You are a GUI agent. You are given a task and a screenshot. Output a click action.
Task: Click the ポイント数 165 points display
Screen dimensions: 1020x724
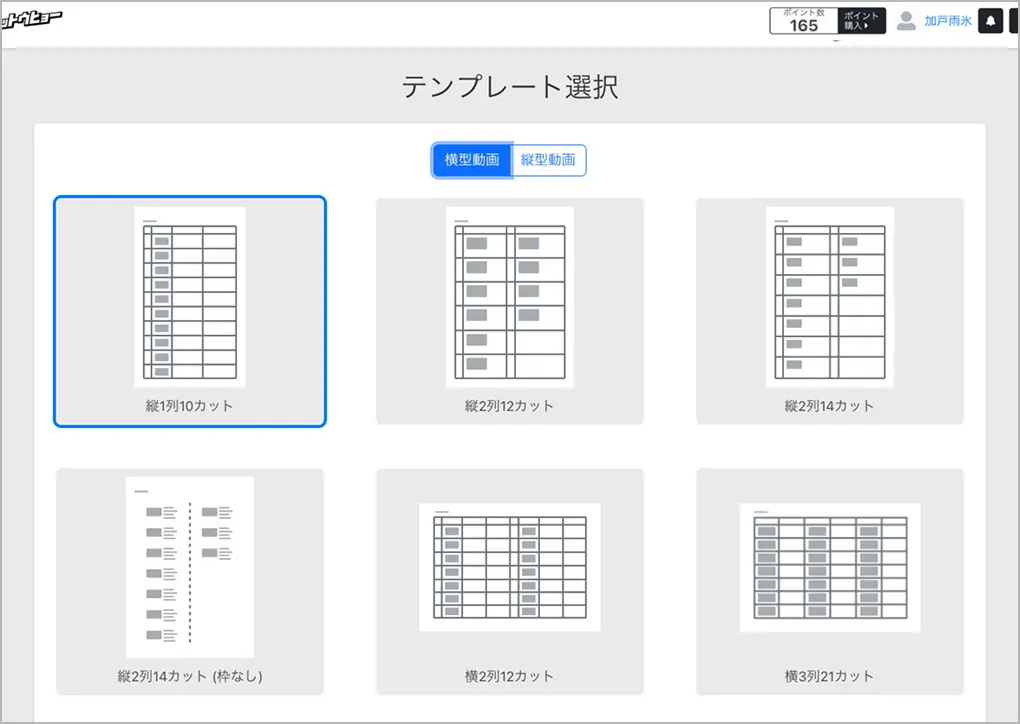[803, 21]
